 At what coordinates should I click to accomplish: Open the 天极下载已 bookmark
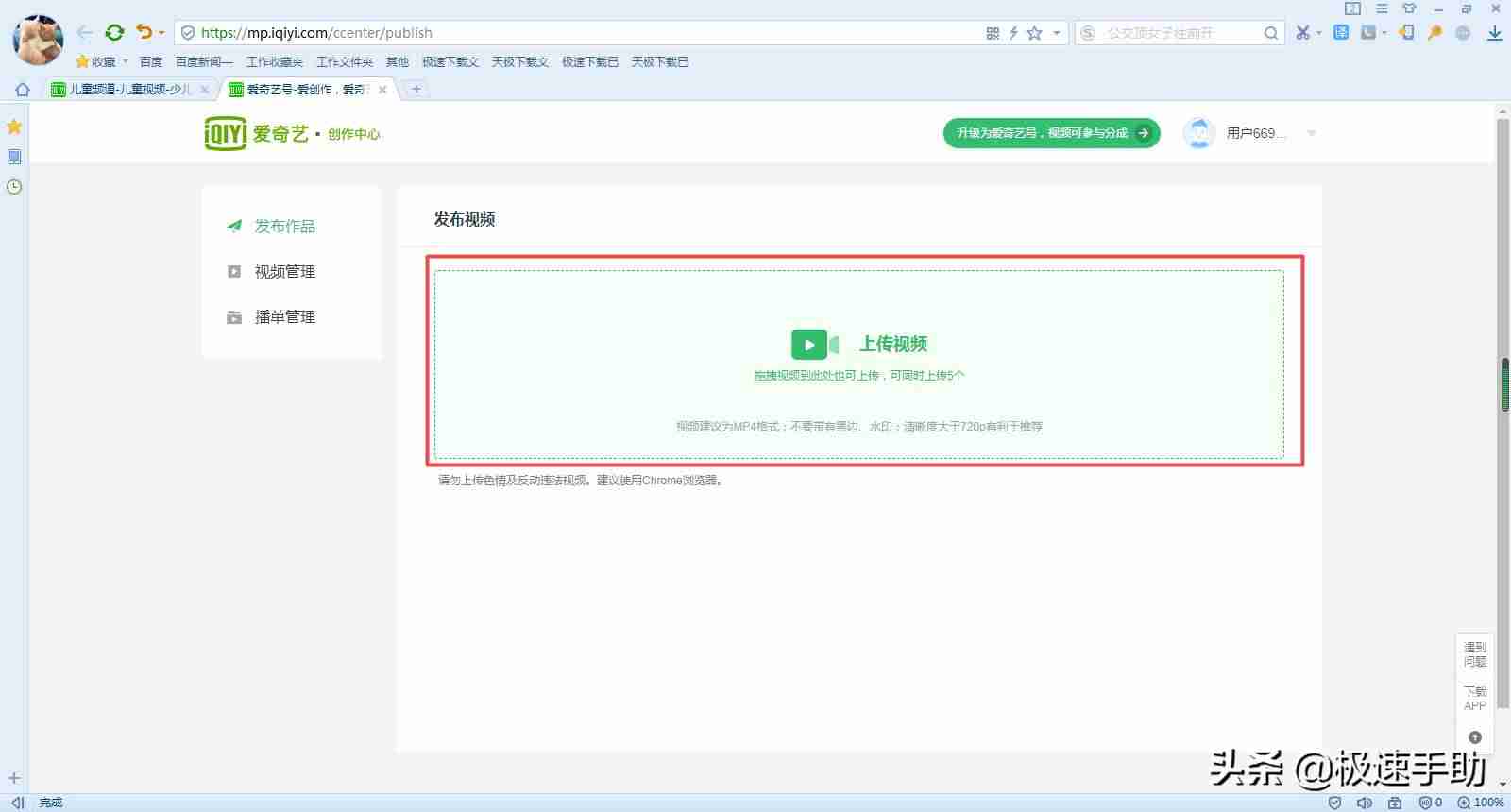coord(660,61)
